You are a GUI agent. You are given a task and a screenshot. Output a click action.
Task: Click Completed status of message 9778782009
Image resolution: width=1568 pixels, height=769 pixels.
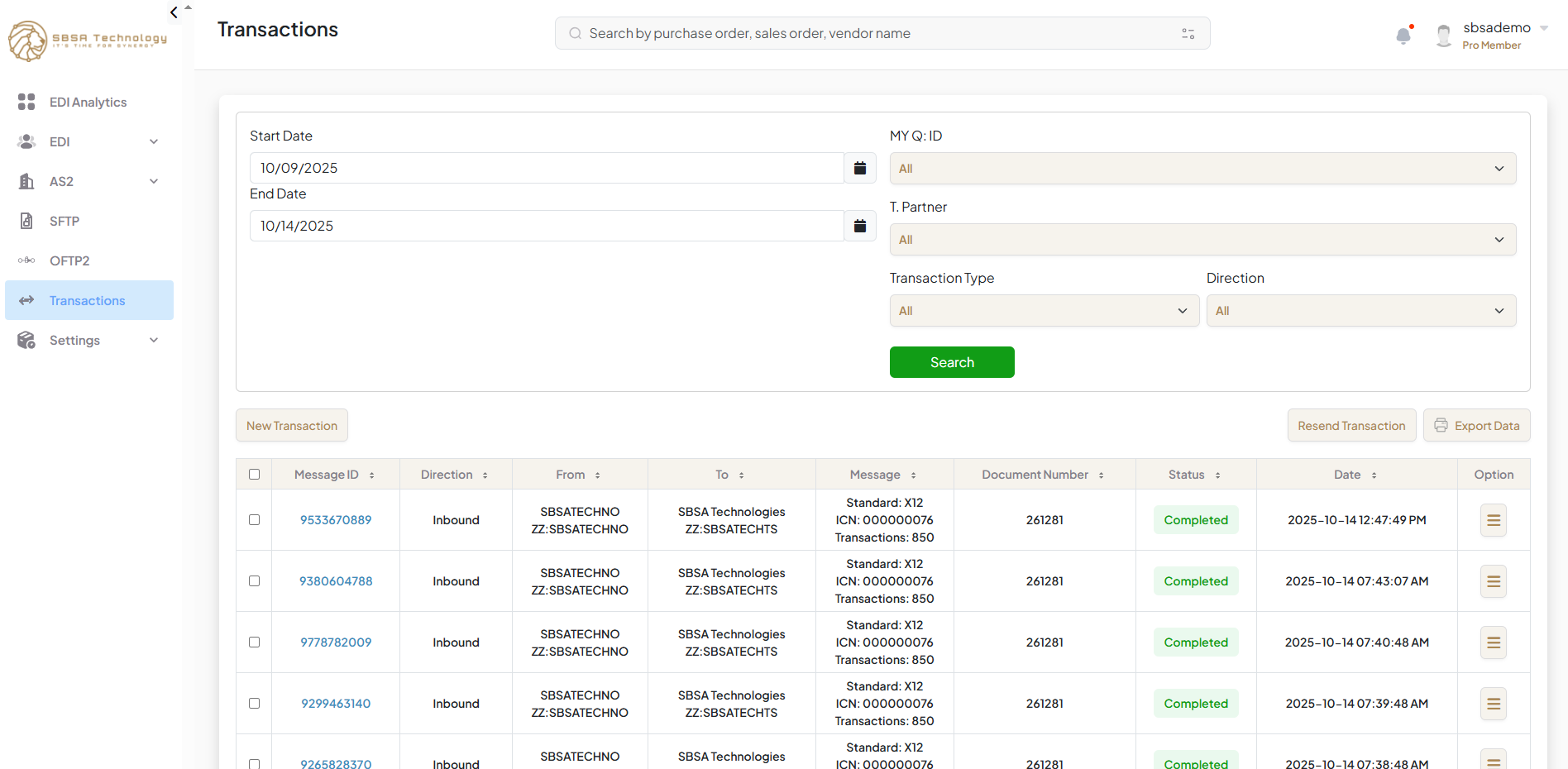[1196, 642]
